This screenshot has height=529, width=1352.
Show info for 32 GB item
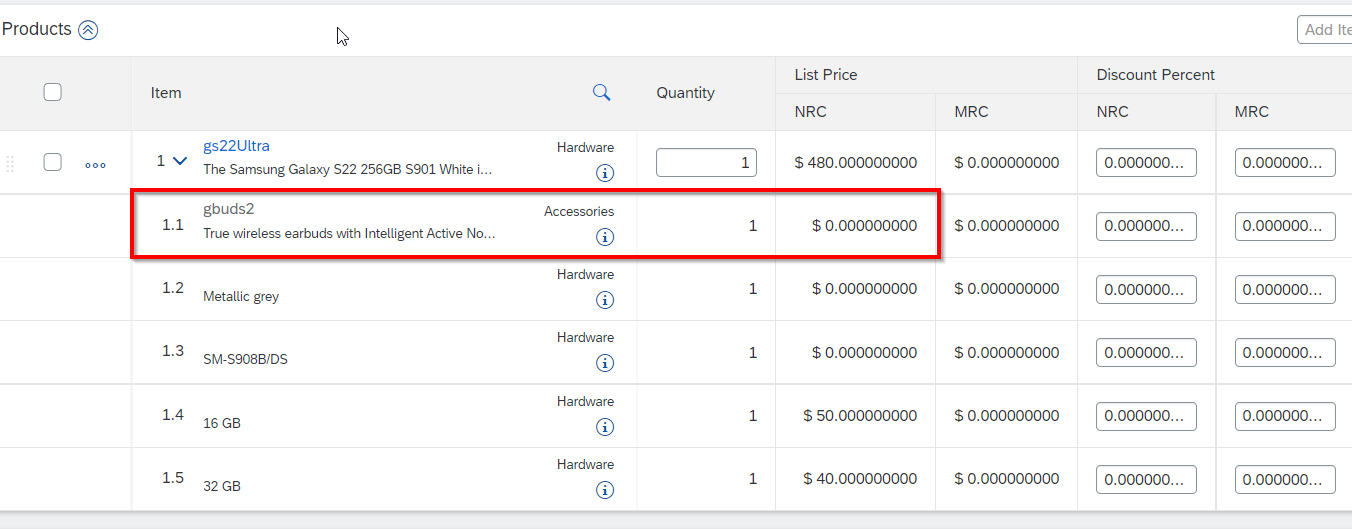pos(605,490)
